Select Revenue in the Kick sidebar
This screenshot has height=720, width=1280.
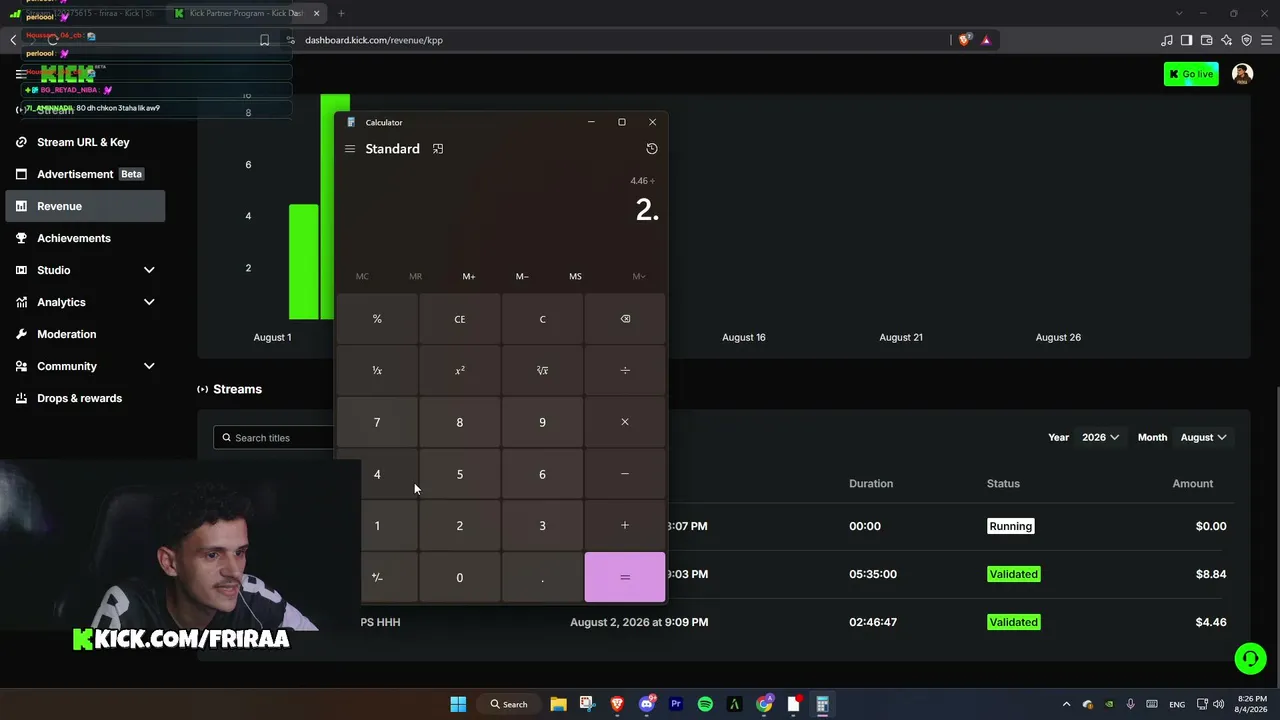[86, 206]
